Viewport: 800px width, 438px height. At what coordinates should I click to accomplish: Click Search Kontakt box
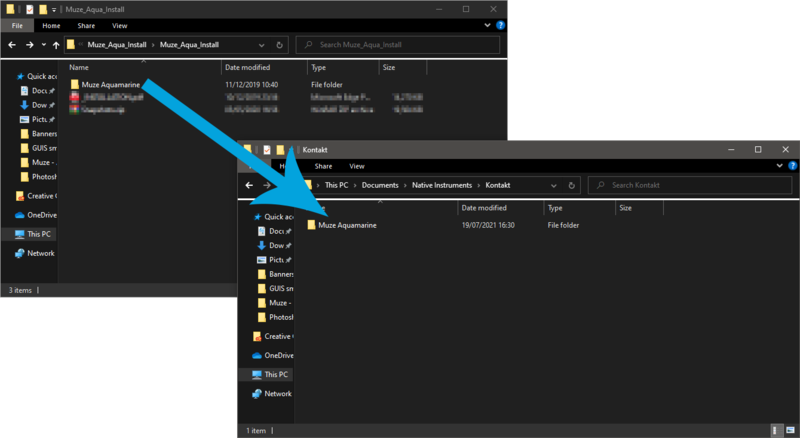690,185
